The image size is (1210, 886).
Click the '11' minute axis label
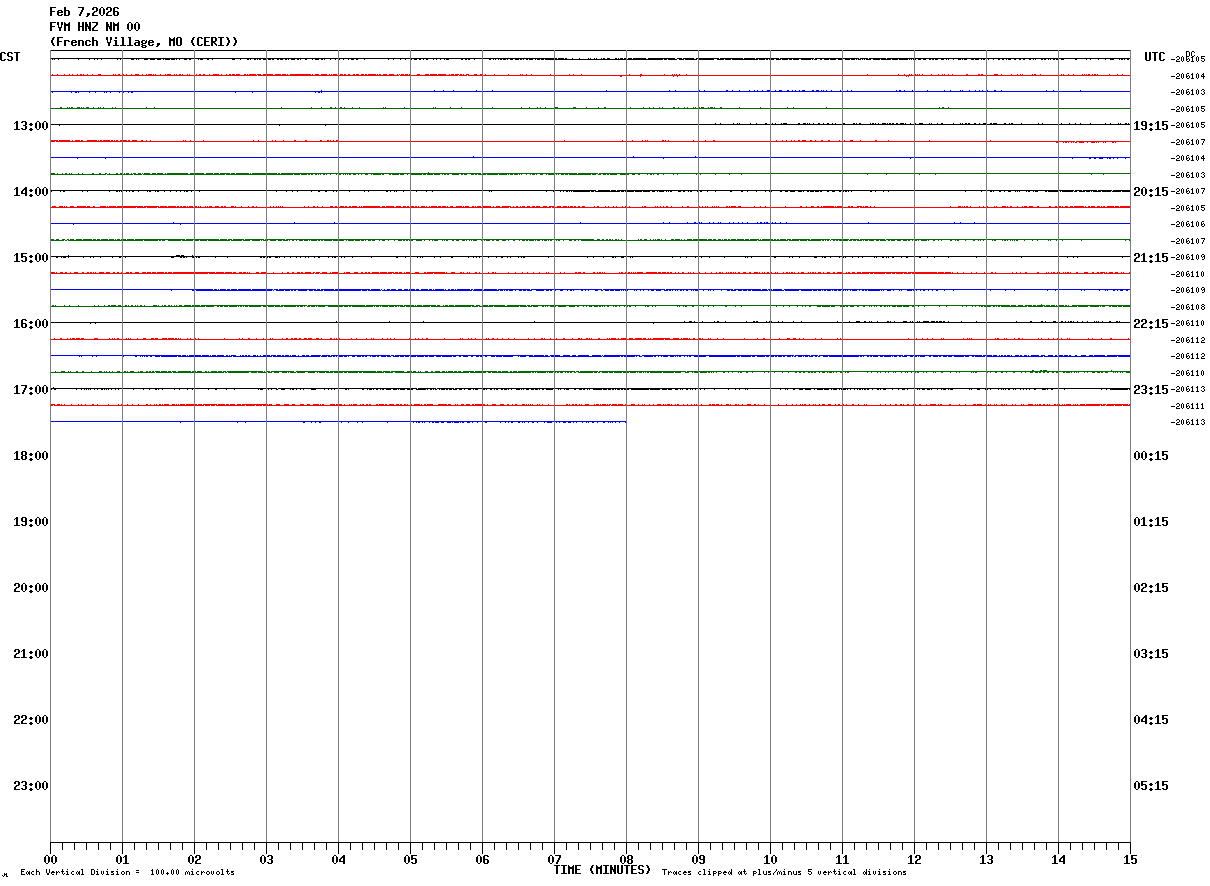842,859
